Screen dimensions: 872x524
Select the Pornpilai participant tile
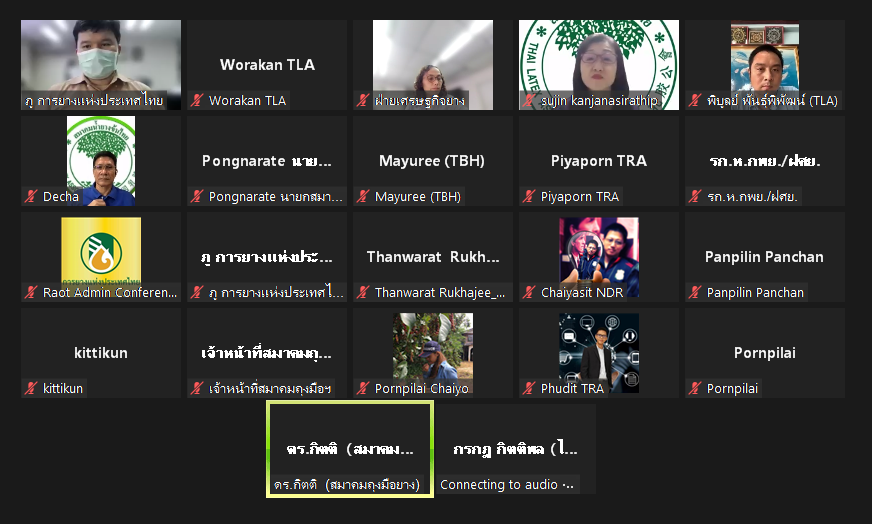[x=765, y=353]
